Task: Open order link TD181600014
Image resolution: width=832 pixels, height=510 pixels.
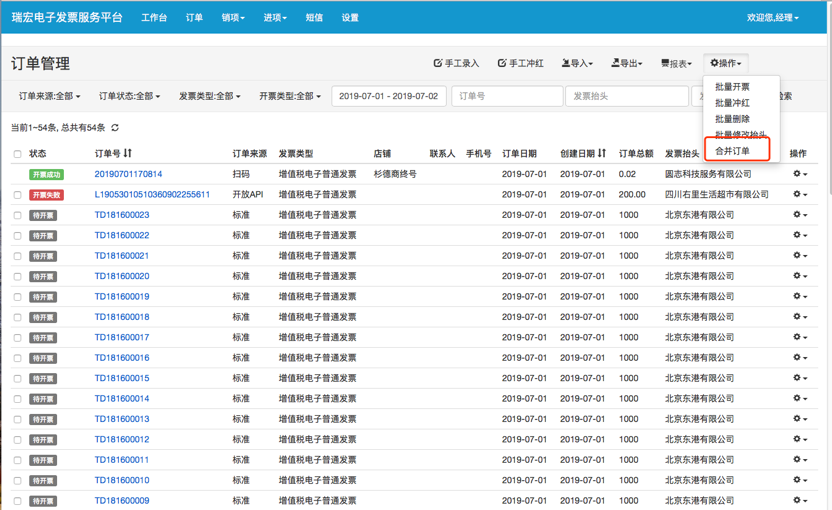Action: 122,399
